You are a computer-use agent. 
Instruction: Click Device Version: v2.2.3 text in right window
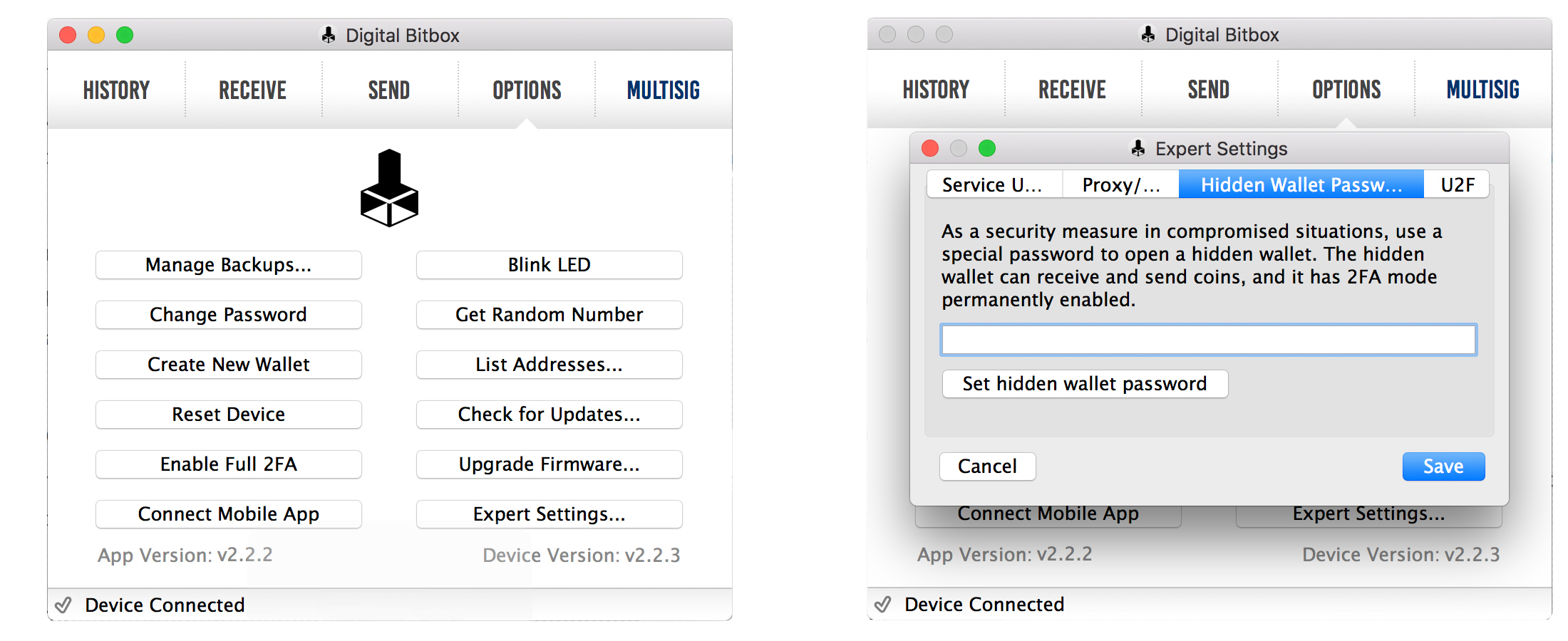pos(1401,554)
